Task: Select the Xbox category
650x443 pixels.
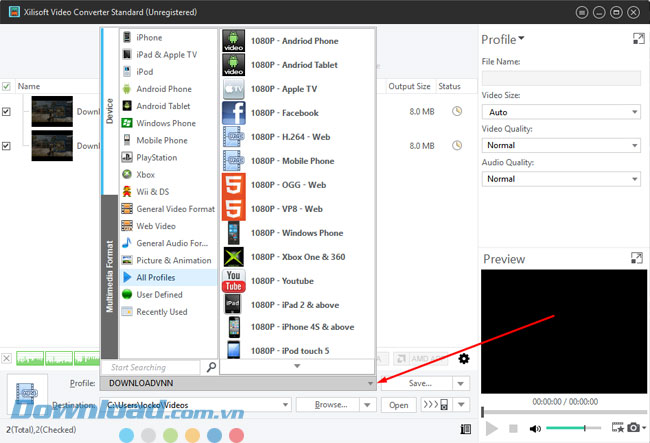Action: pos(168,174)
